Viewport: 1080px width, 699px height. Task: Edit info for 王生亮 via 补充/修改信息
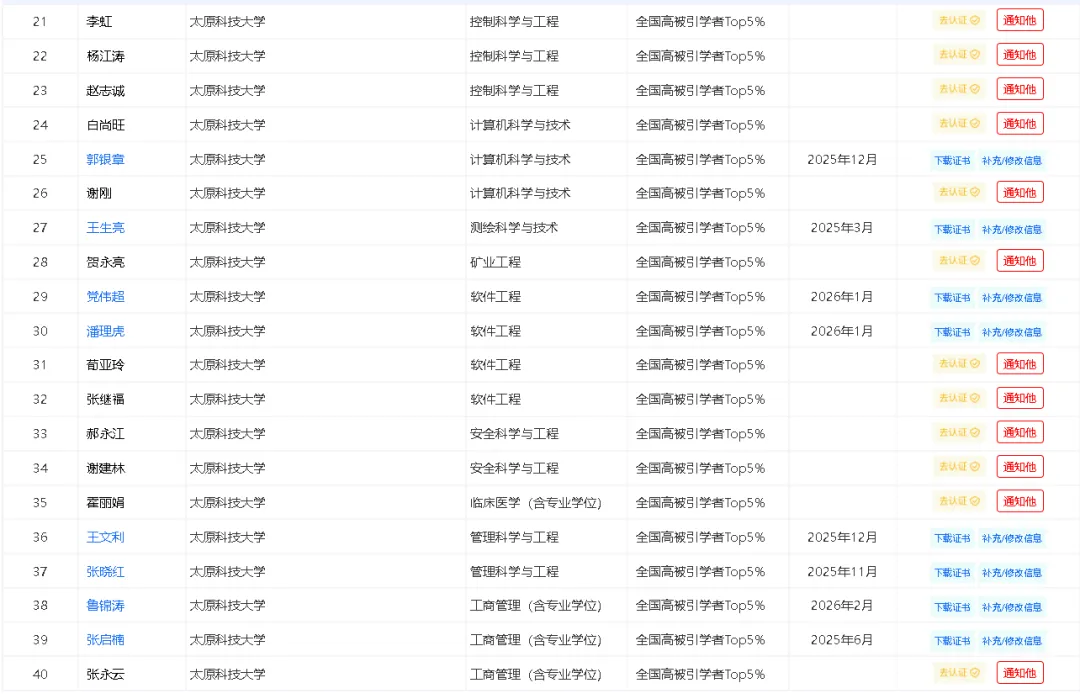1011,229
